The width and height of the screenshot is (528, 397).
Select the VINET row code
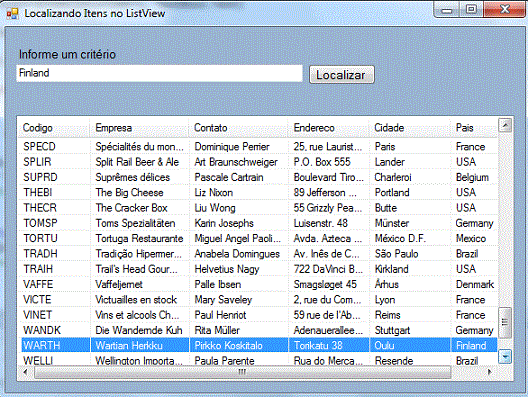tap(37, 315)
